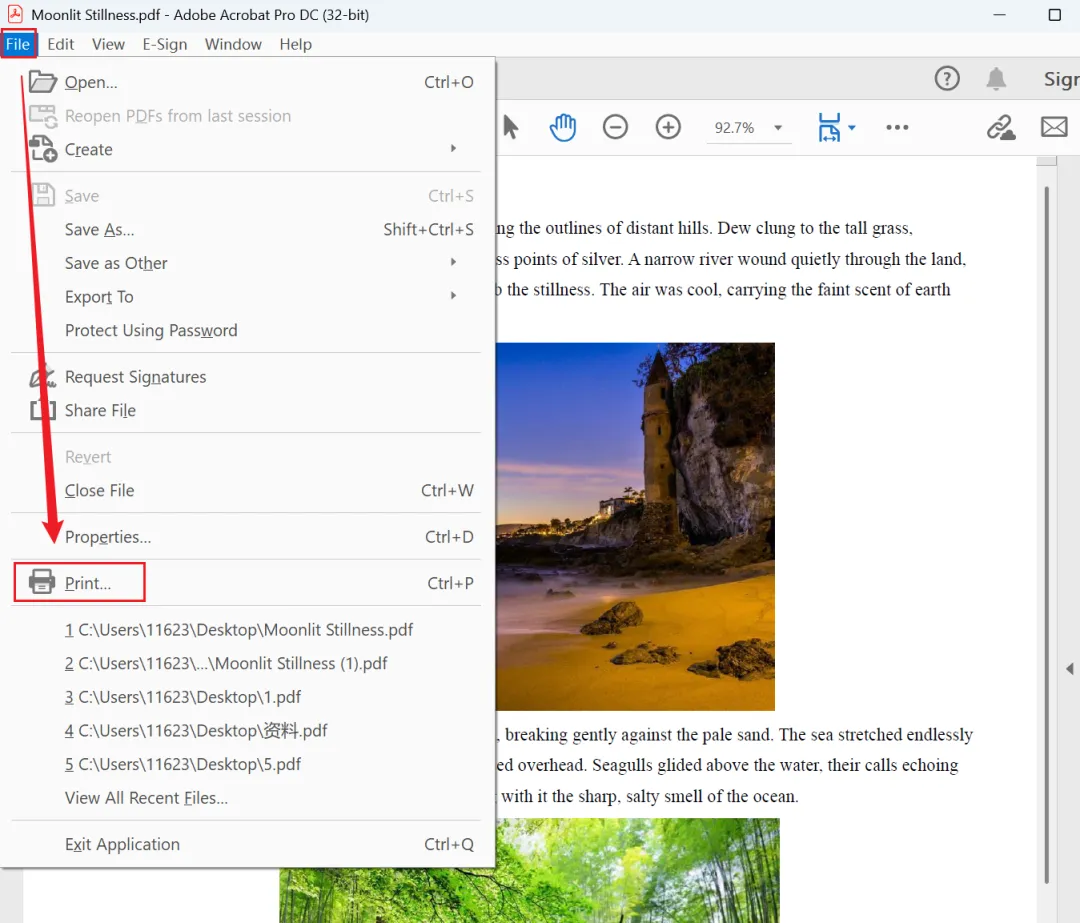Image resolution: width=1080 pixels, height=923 pixels.
Task: Click the zoom out minus icon
Action: (615, 127)
